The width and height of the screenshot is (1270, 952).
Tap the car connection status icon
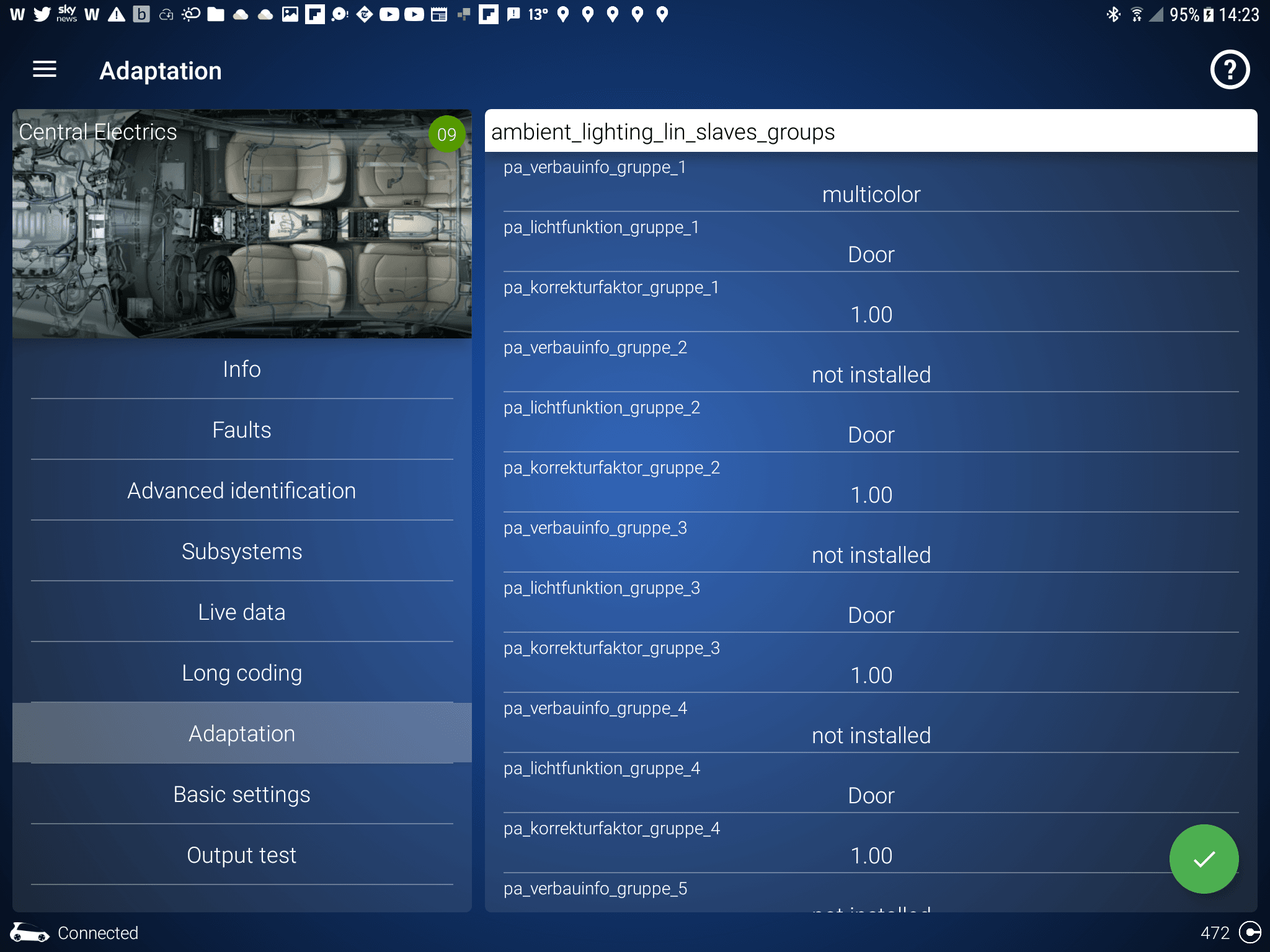tap(29, 933)
